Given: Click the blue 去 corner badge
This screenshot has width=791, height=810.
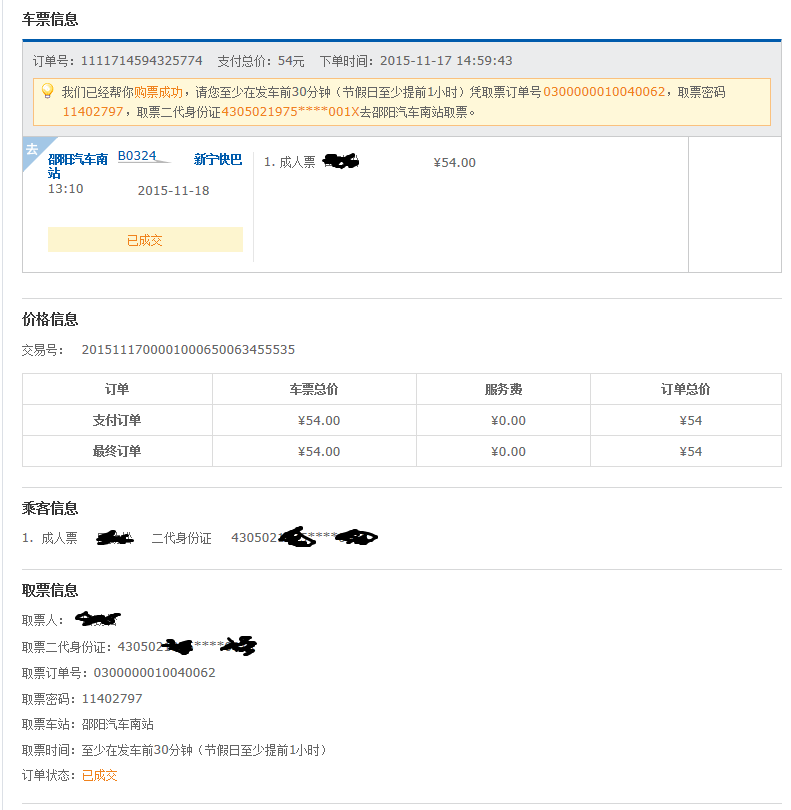Looking at the screenshot, I should point(32,149).
